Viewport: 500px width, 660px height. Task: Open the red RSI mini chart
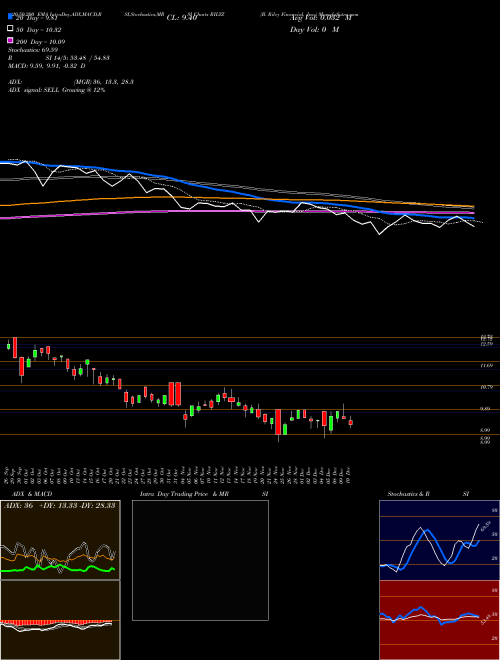439,620
